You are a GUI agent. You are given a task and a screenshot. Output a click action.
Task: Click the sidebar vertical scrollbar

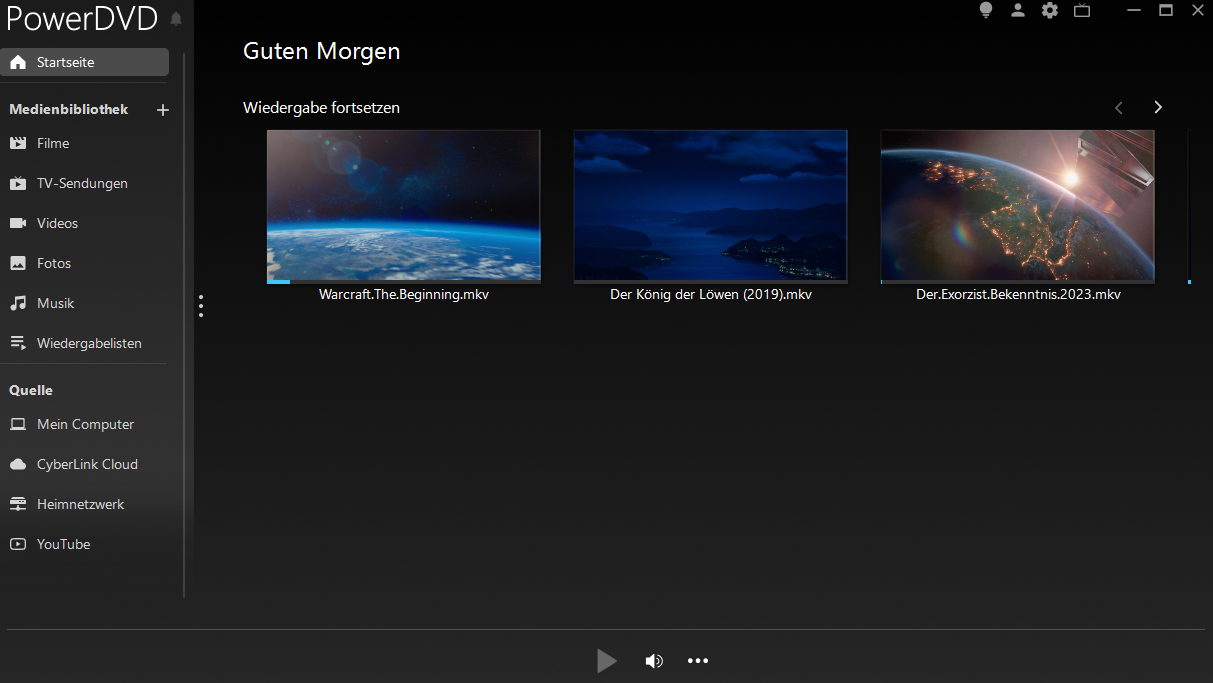pos(184,325)
